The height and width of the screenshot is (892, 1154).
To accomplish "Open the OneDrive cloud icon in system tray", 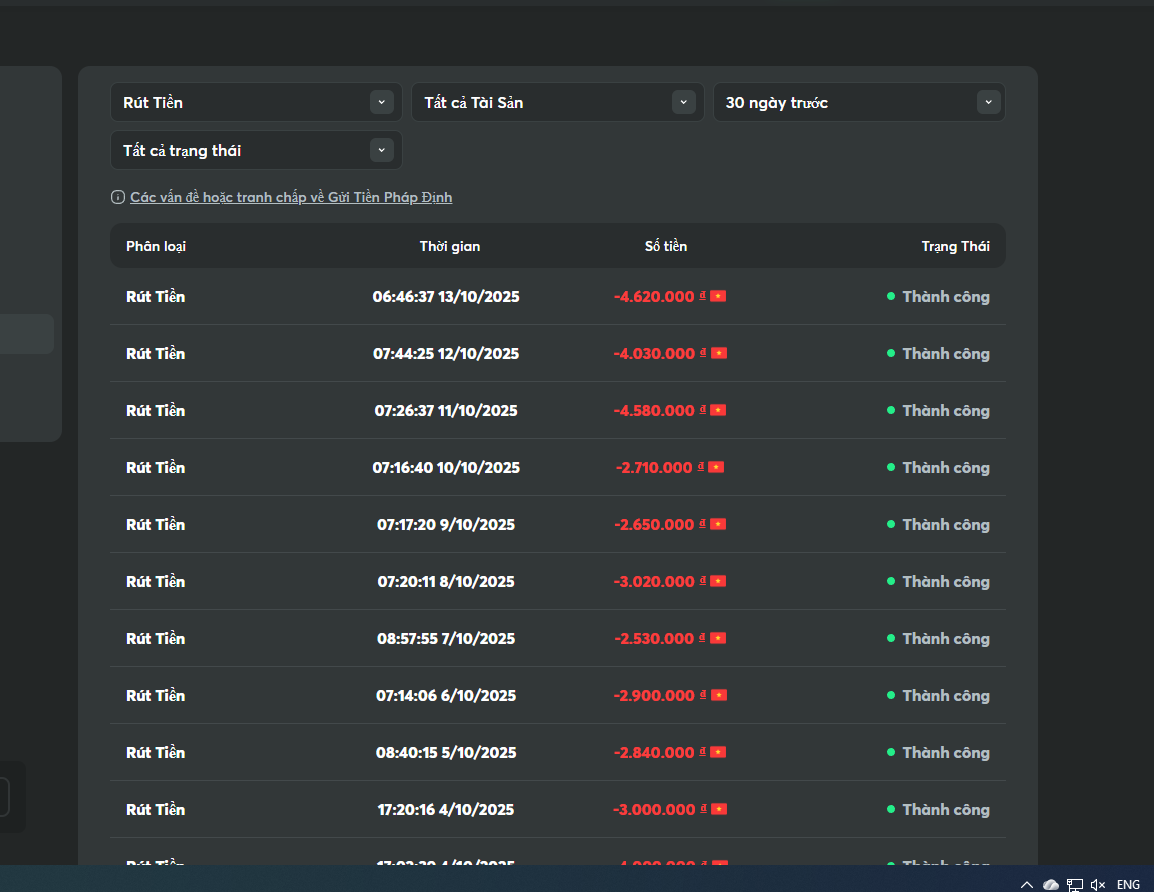I will pos(1051,884).
